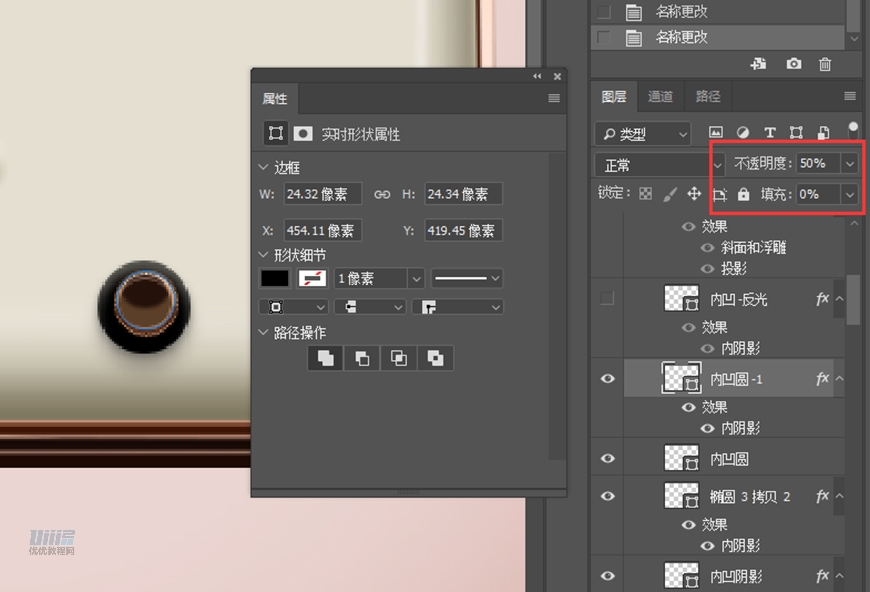
Task: Show the 内凹 -反光 layer
Action: (x=604, y=298)
